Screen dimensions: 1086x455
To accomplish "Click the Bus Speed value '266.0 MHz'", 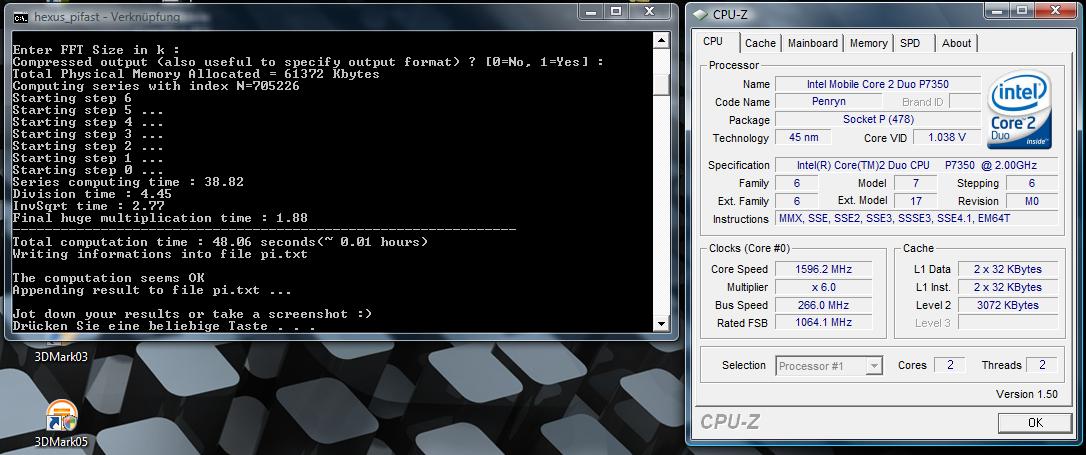I will point(823,305).
